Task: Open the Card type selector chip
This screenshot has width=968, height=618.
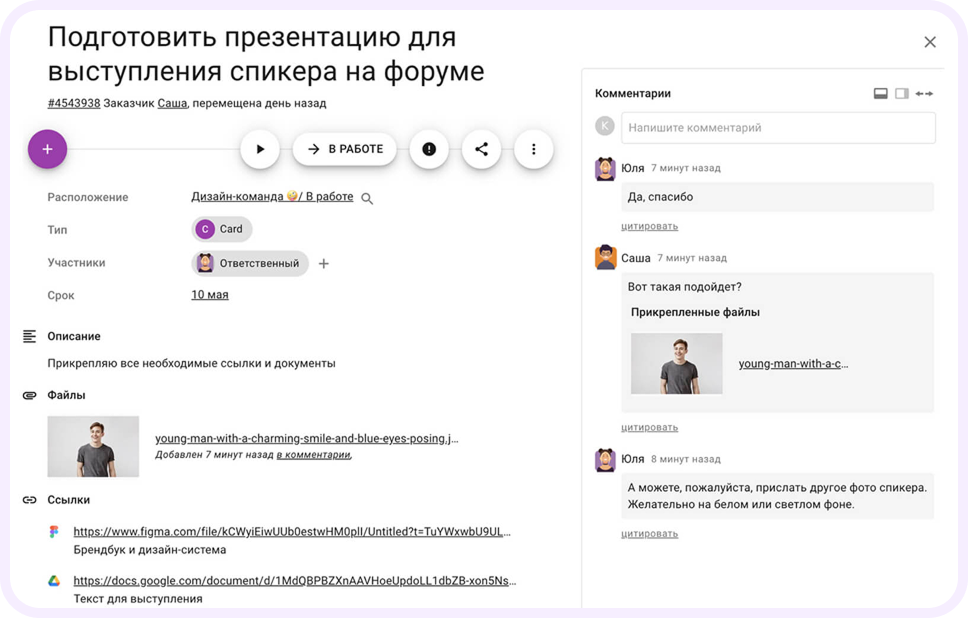Action: [x=222, y=229]
